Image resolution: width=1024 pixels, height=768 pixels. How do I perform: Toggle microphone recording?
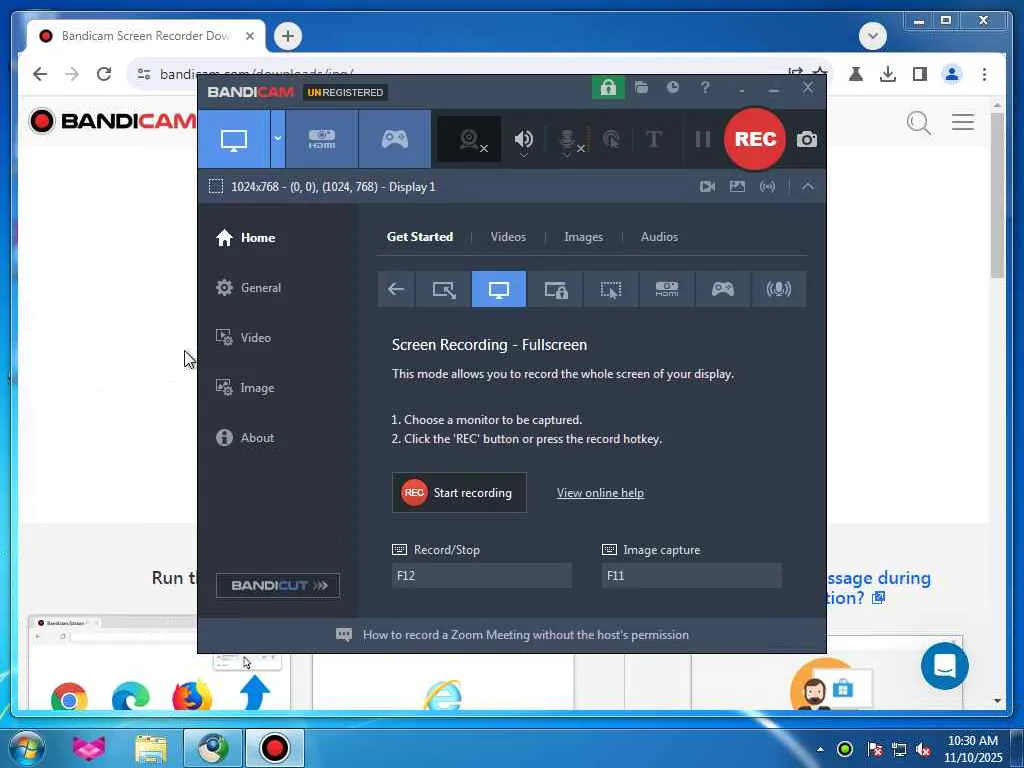pyautogui.click(x=568, y=139)
